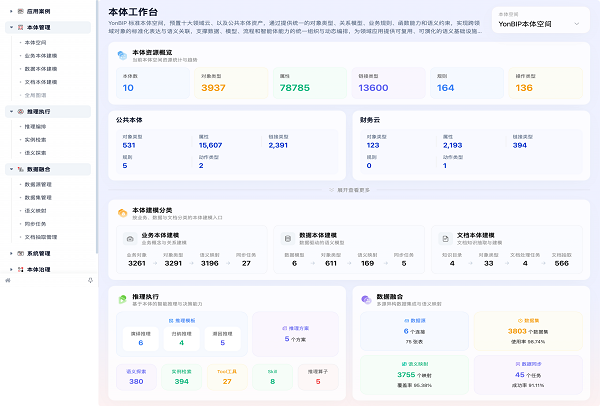Click the Skill 8 tile
Screen dimensions: 600x406
point(272,377)
